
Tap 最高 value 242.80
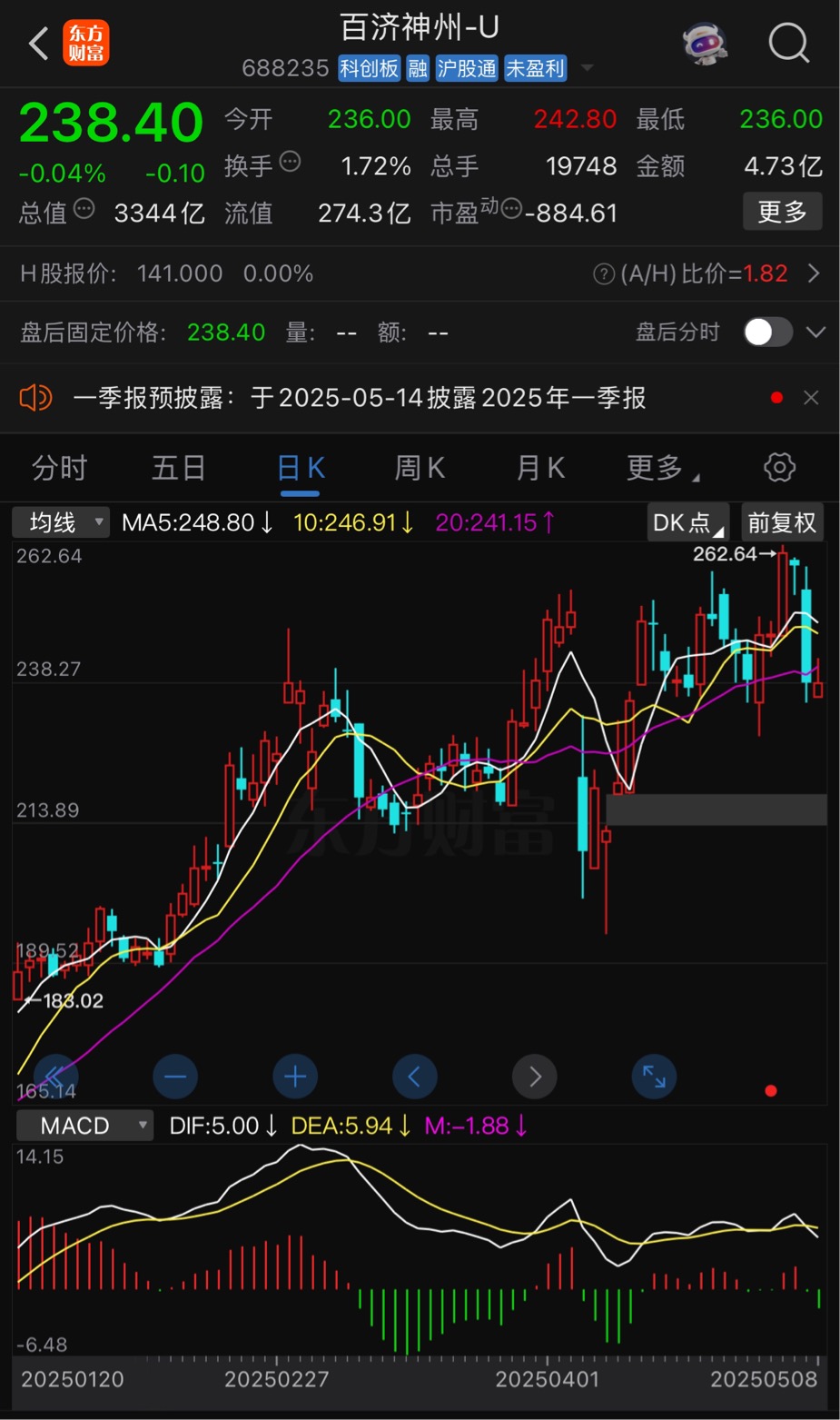(x=575, y=119)
